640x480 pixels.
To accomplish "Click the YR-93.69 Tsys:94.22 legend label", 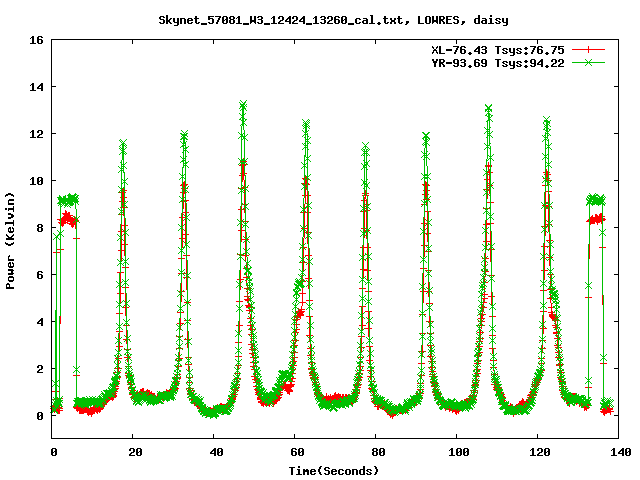I will tap(498, 63).
